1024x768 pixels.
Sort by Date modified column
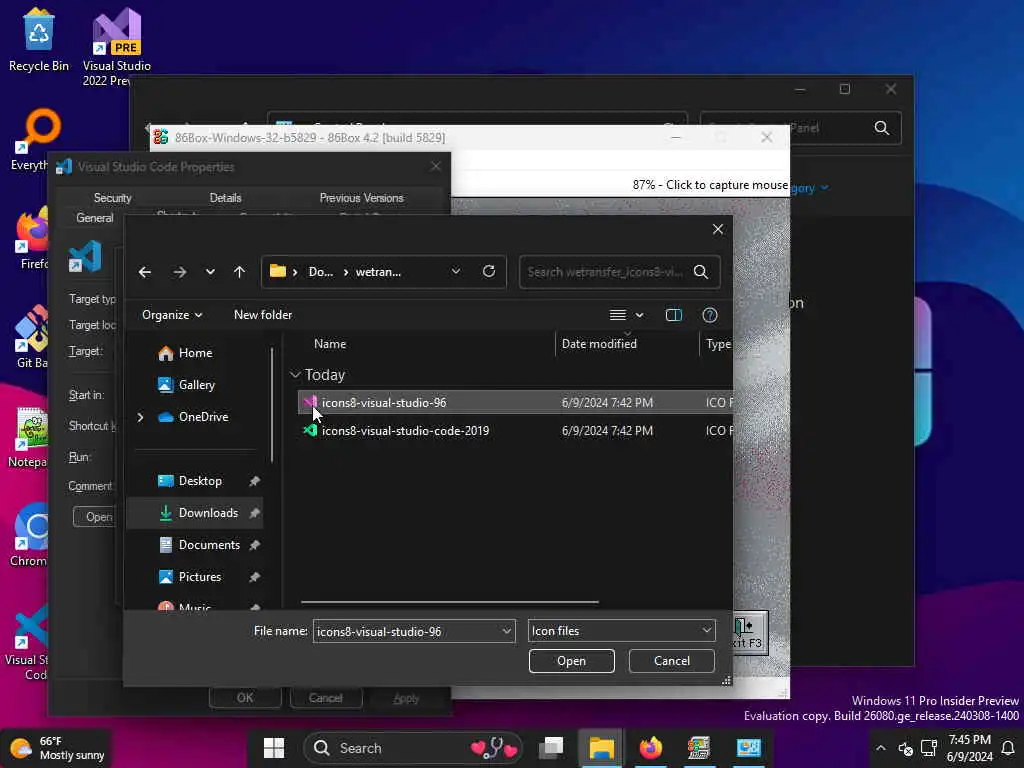(x=599, y=344)
